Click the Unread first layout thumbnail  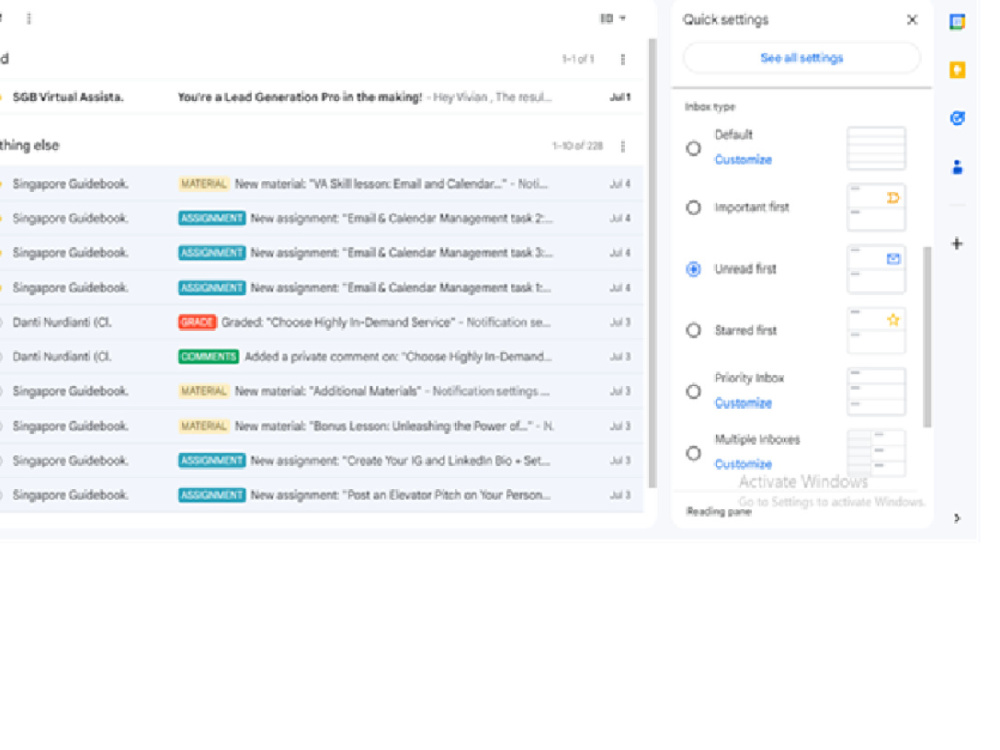[876, 269]
